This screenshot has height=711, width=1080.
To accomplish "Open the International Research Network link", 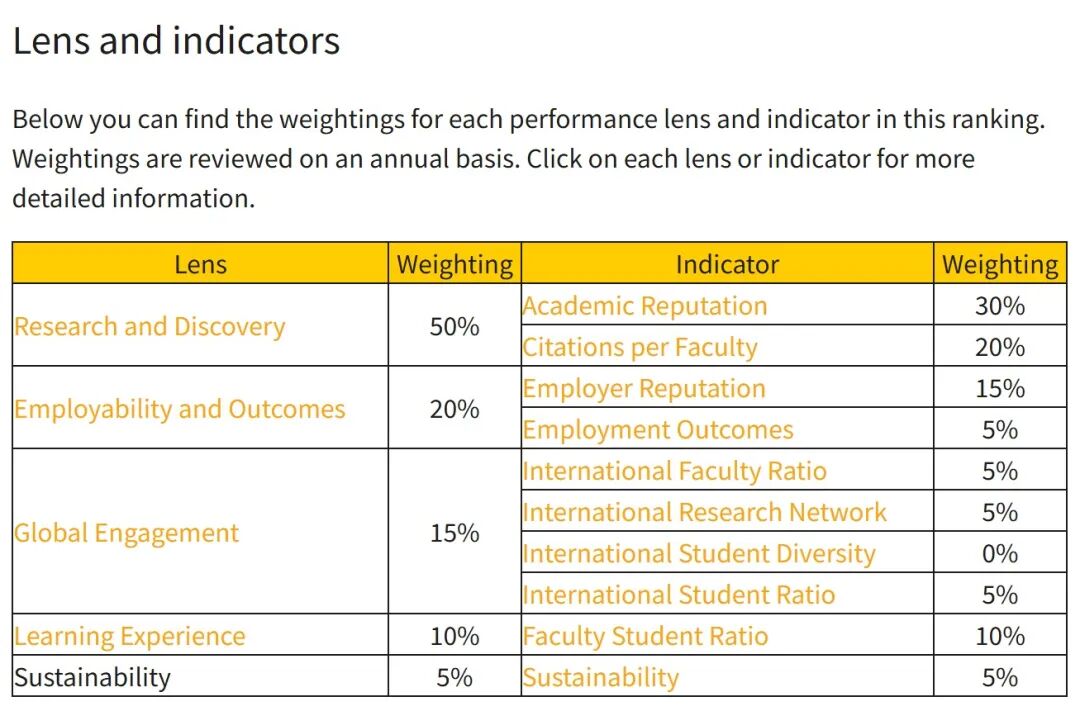I will [x=705, y=513].
